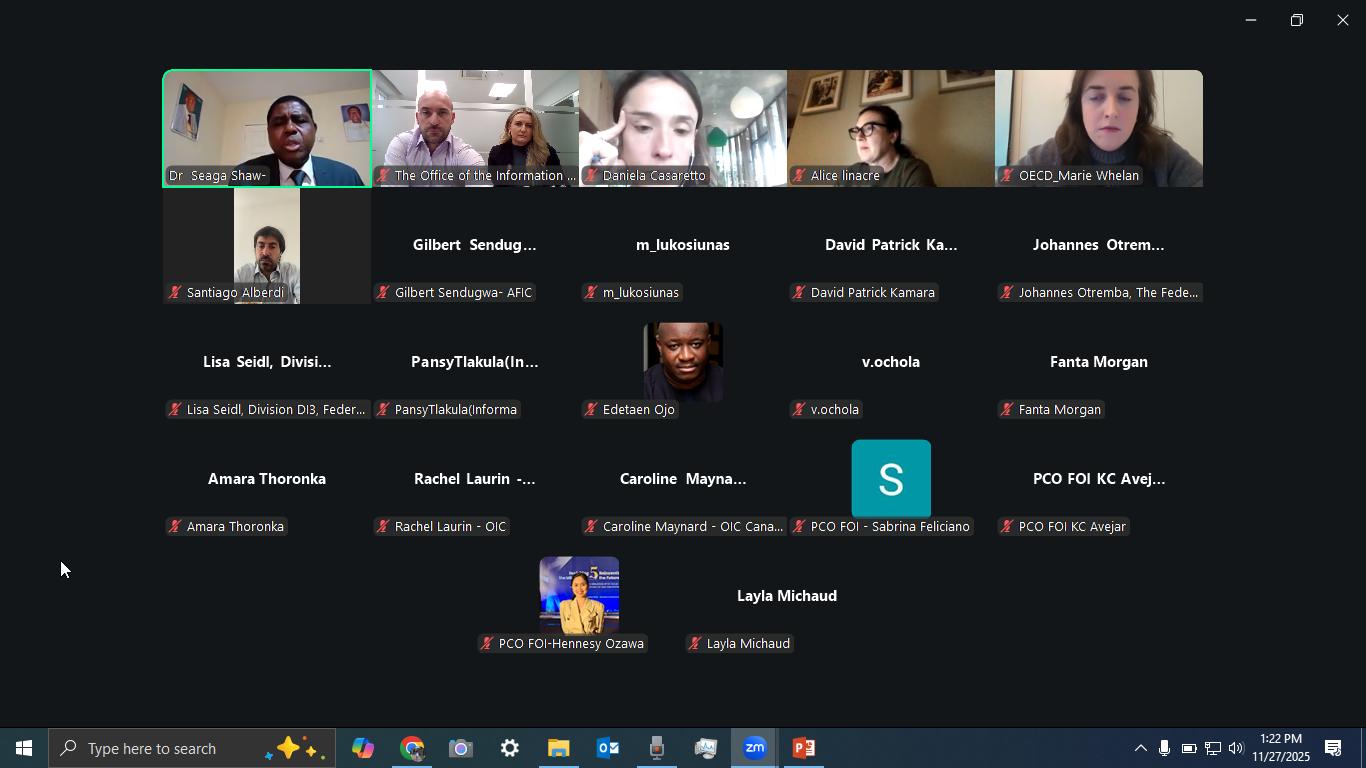Open Google Chrome from the taskbar
This screenshot has height=768, width=1366.
click(x=412, y=748)
